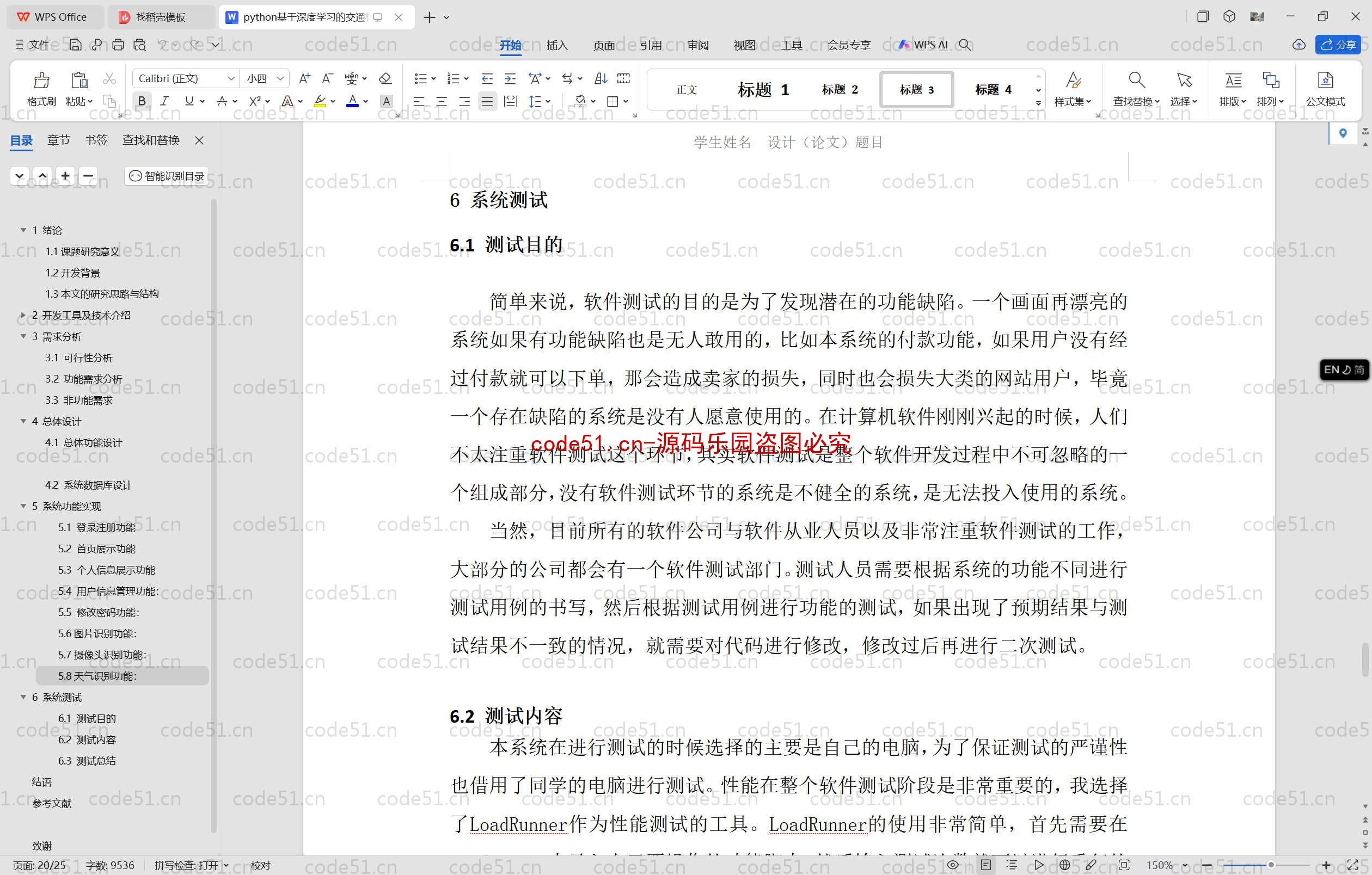
Task: Click the Format Painter (格式刷) icon
Action: click(x=41, y=79)
